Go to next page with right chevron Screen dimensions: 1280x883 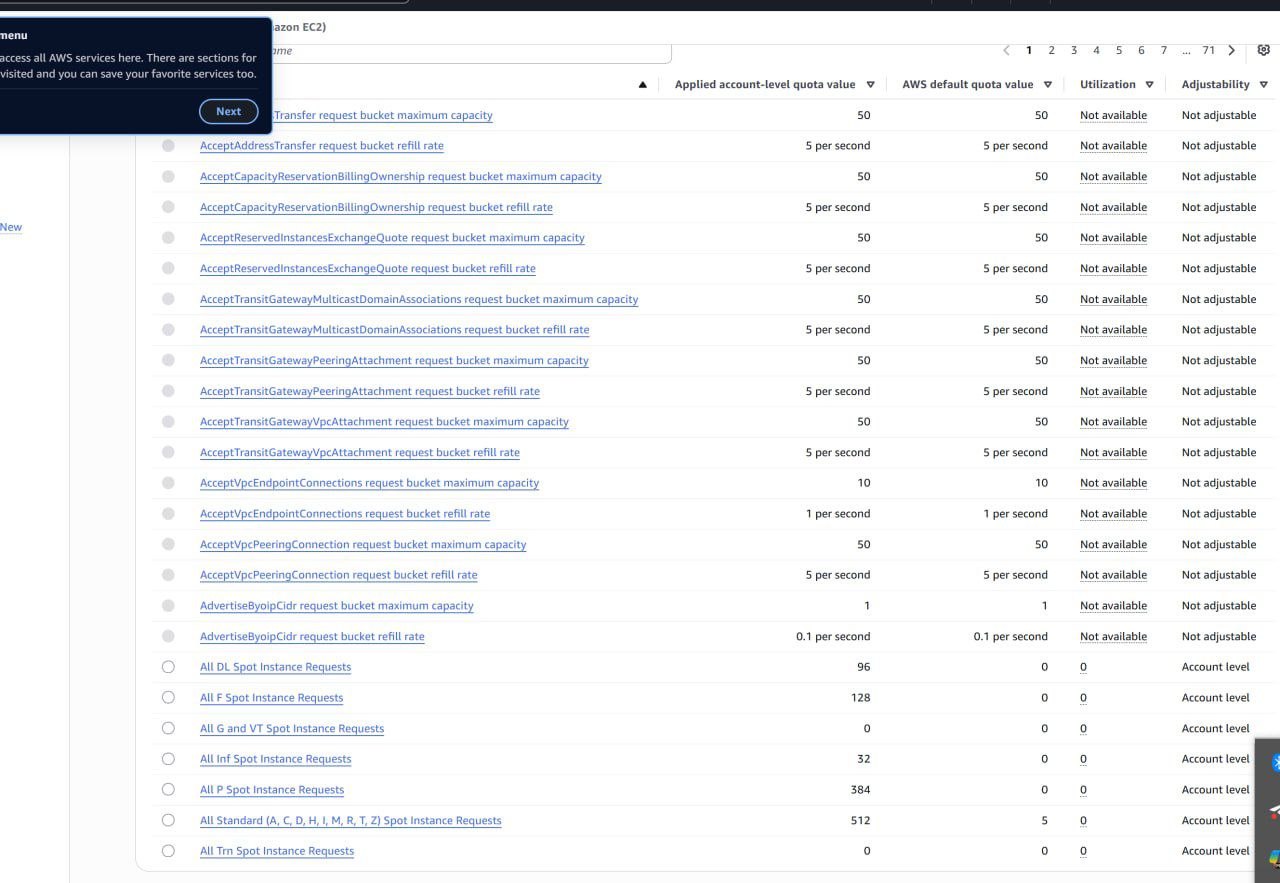pos(1231,50)
